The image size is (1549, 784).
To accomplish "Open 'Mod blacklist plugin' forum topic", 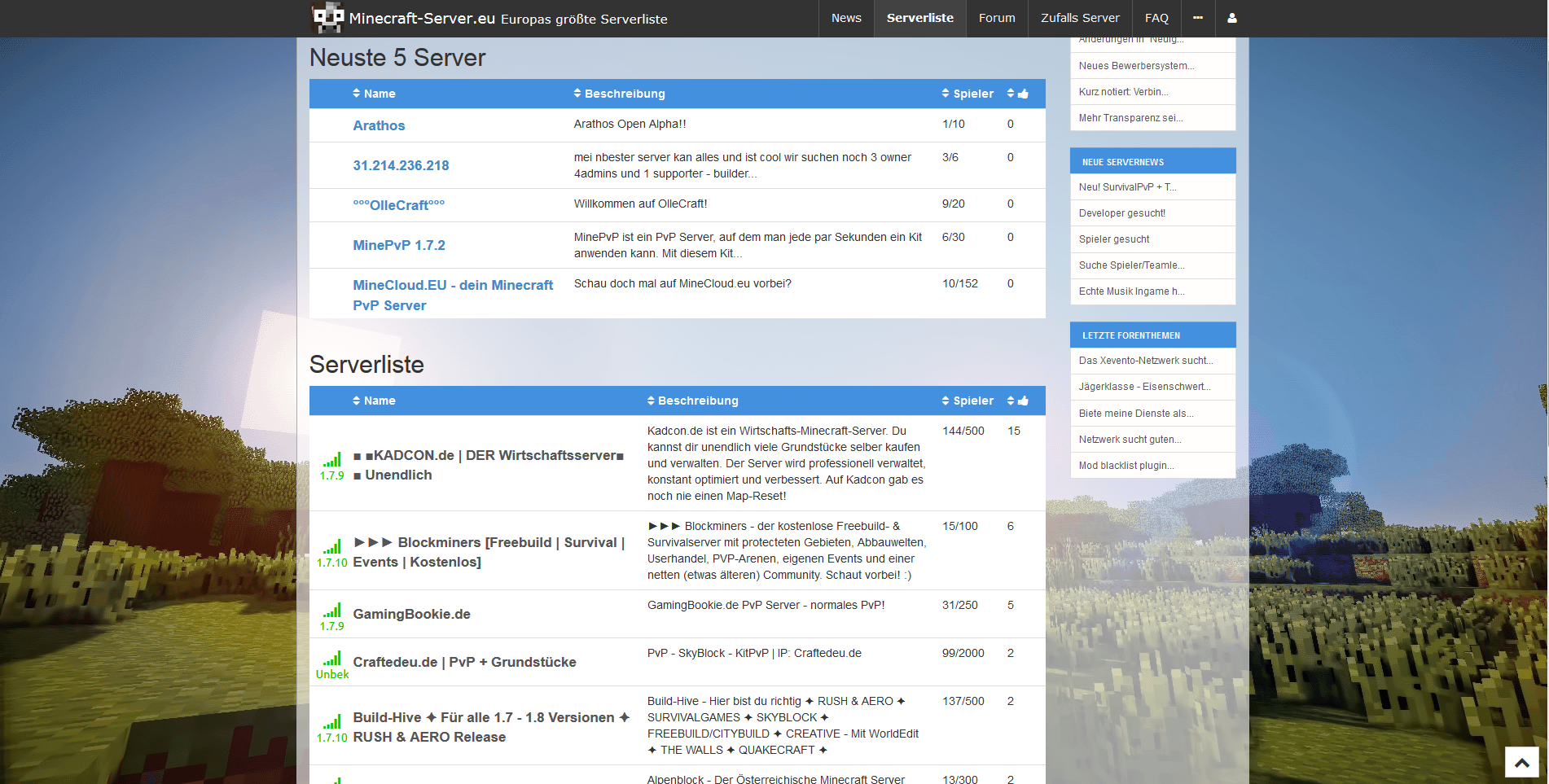I will click(x=1126, y=466).
